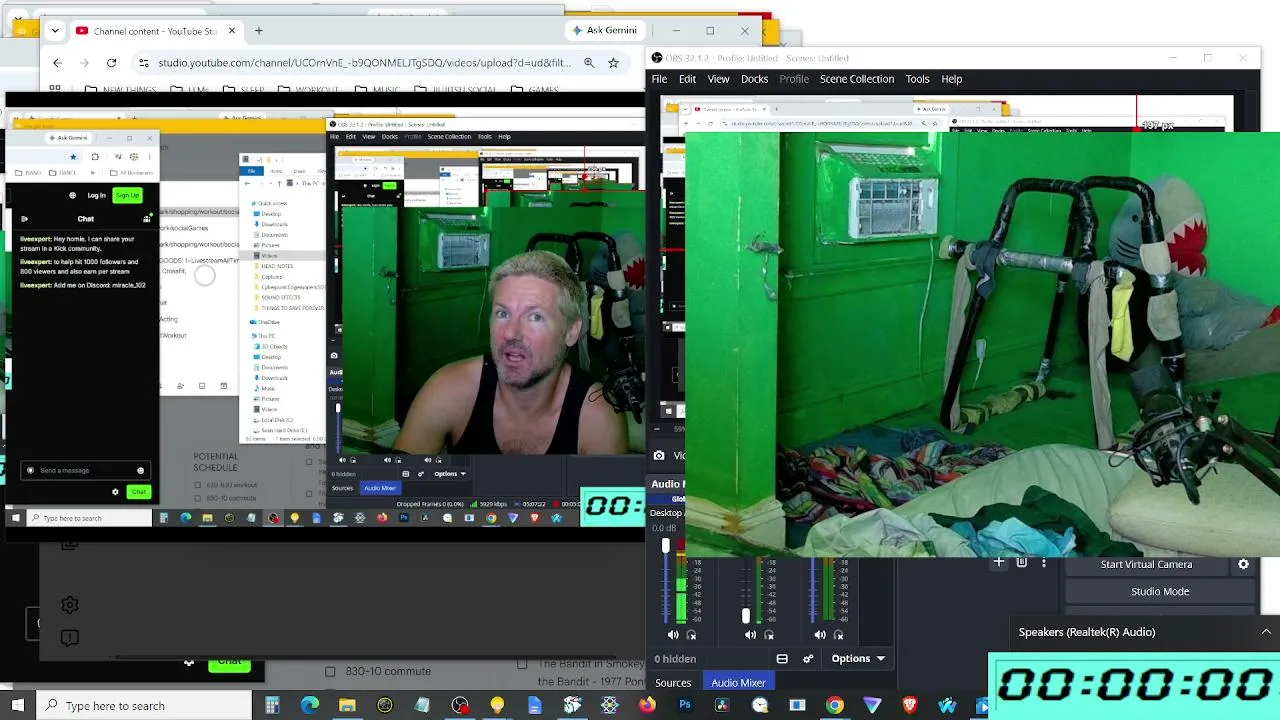Open advanced audio properties gears icon
Image resolution: width=1280 pixels, height=720 pixels.
pos(808,659)
